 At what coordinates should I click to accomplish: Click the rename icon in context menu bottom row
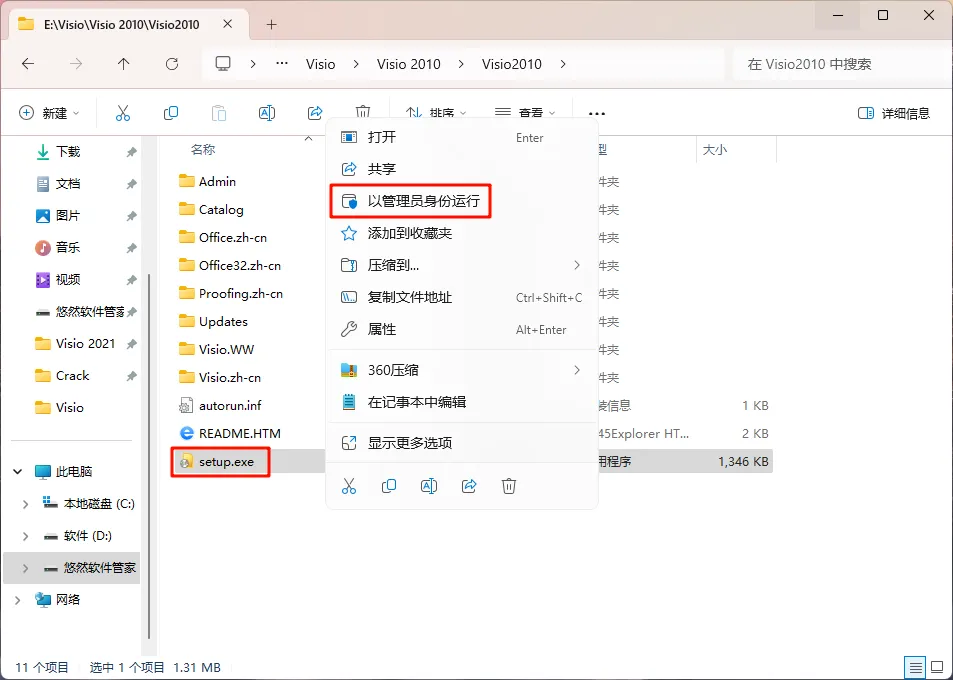coord(429,486)
